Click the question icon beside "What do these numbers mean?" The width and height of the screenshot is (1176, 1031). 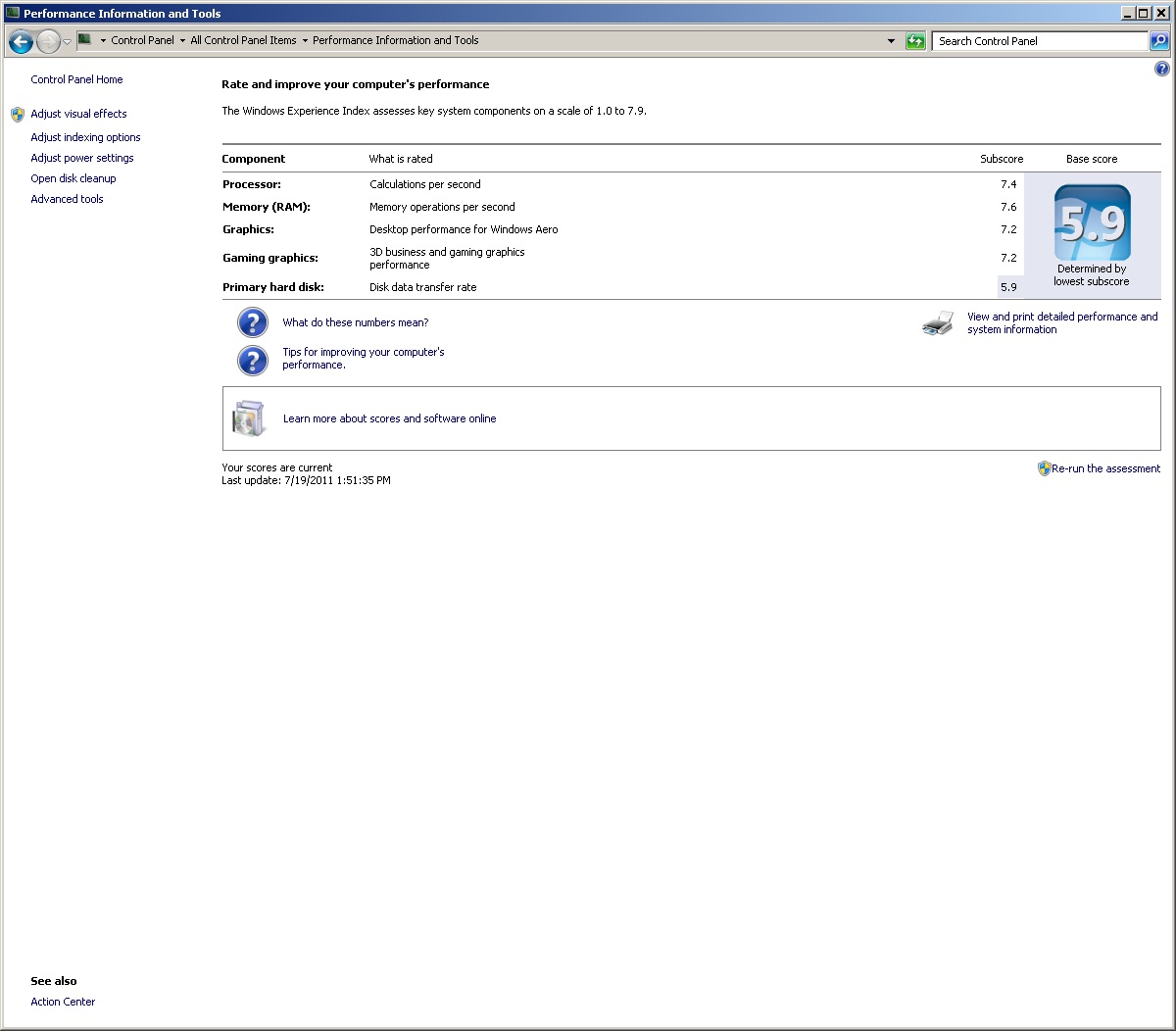(x=253, y=322)
